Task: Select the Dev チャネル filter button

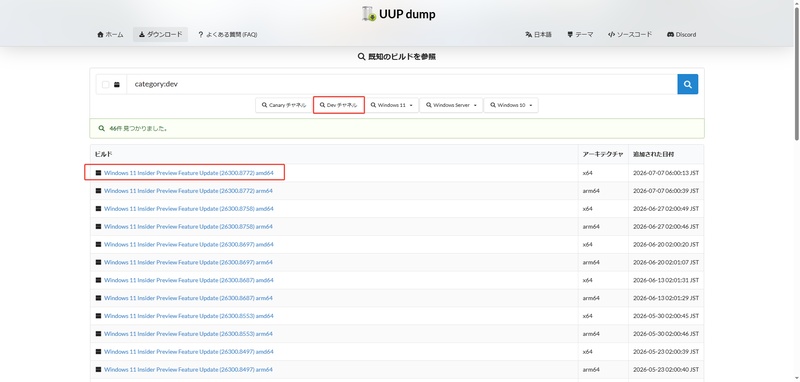Action: [339, 105]
